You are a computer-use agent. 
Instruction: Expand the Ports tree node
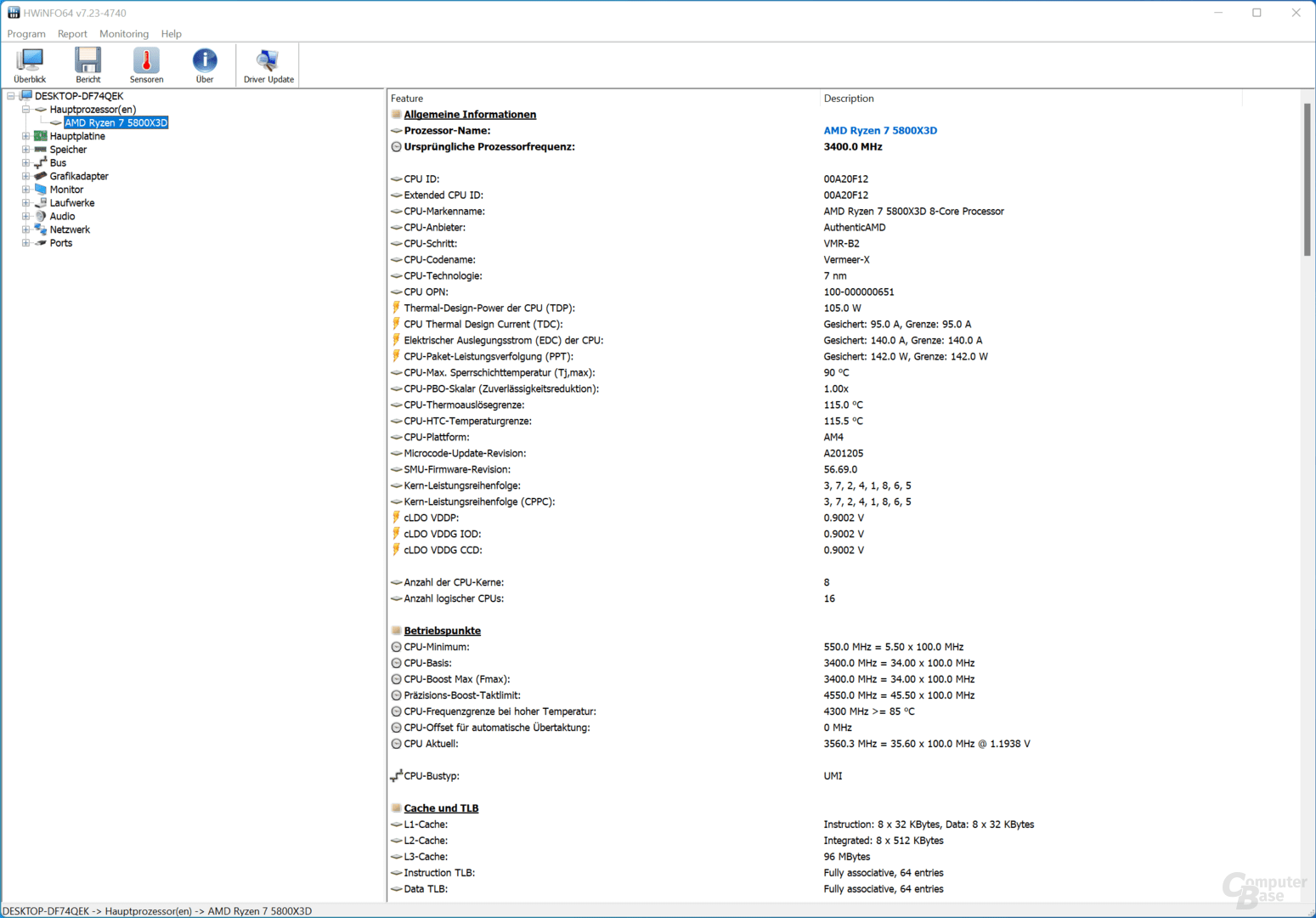pyautogui.click(x=25, y=243)
